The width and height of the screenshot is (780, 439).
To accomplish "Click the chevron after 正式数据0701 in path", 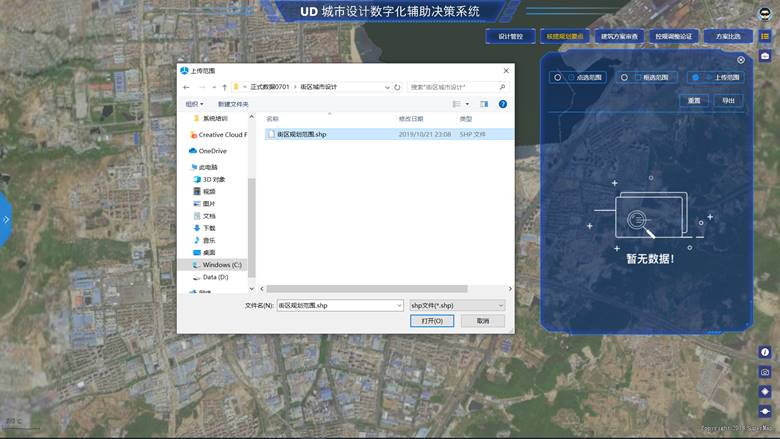I will (295, 87).
